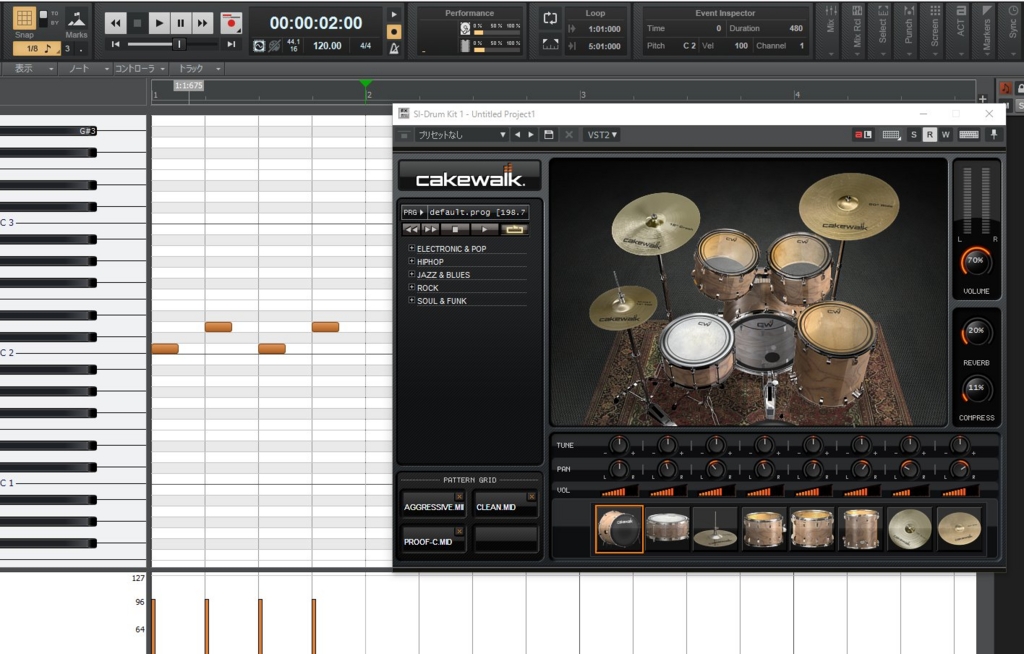The width and height of the screenshot is (1024, 654).
Task: Select the hi-hat thumbnail
Action: pyautogui.click(x=716, y=529)
